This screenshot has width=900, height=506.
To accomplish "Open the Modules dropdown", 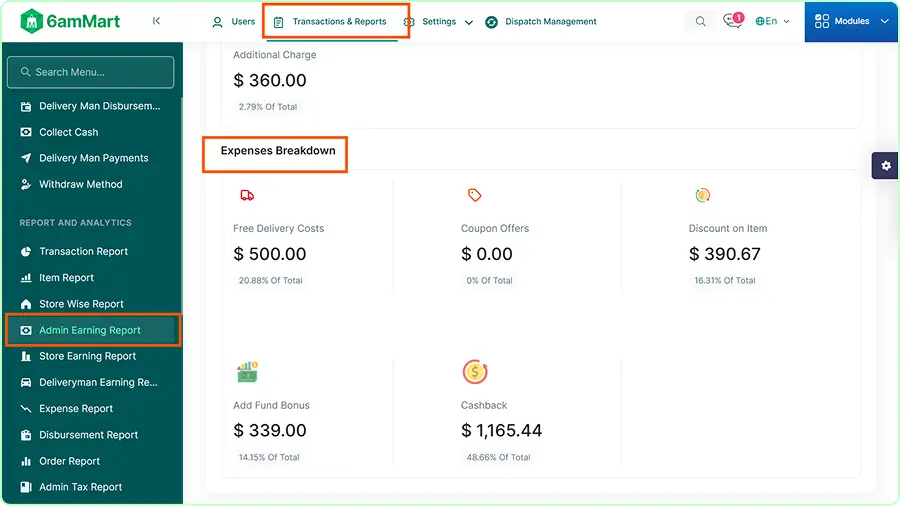I will click(x=852, y=21).
